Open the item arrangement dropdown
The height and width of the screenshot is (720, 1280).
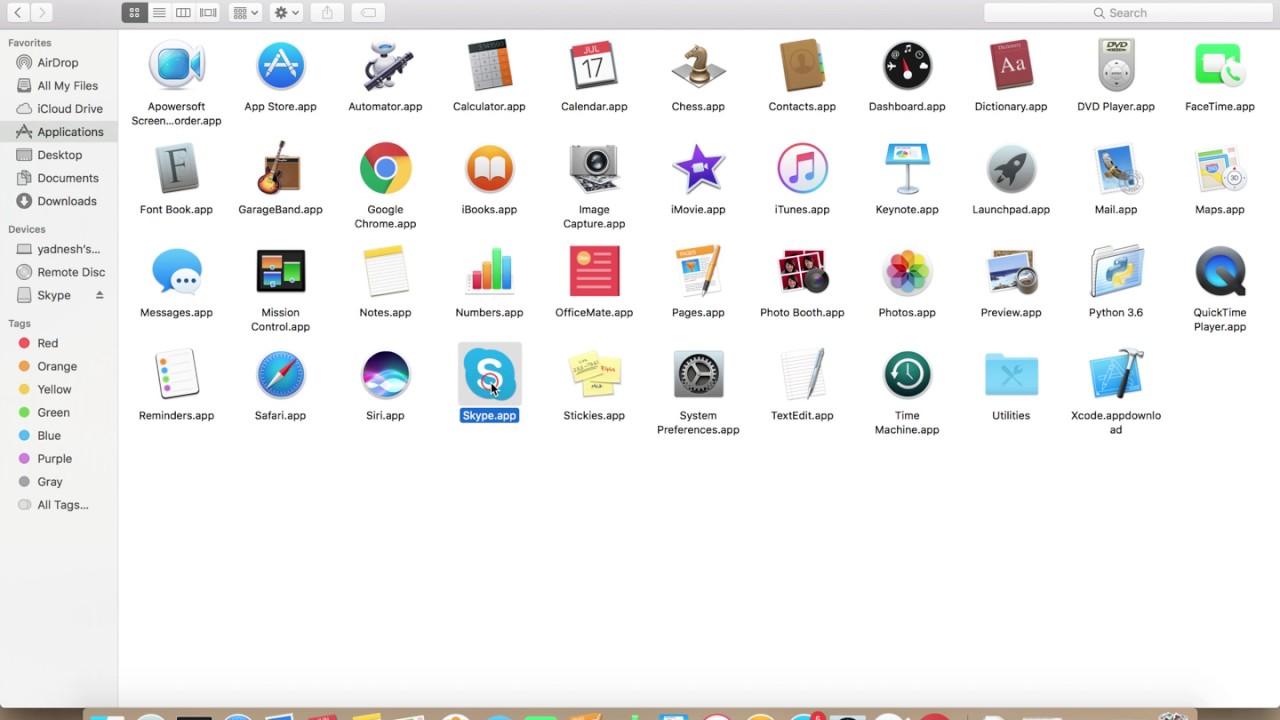click(245, 12)
